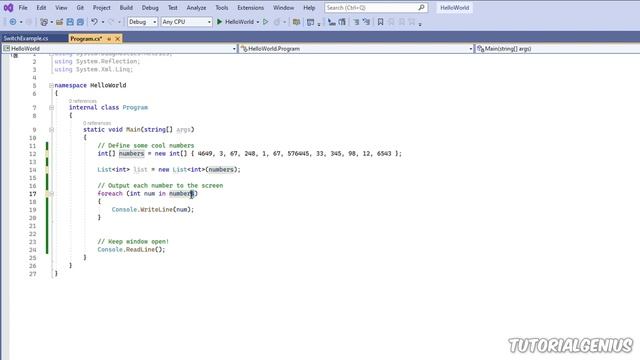Open the Tools menu

click(222, 7)
